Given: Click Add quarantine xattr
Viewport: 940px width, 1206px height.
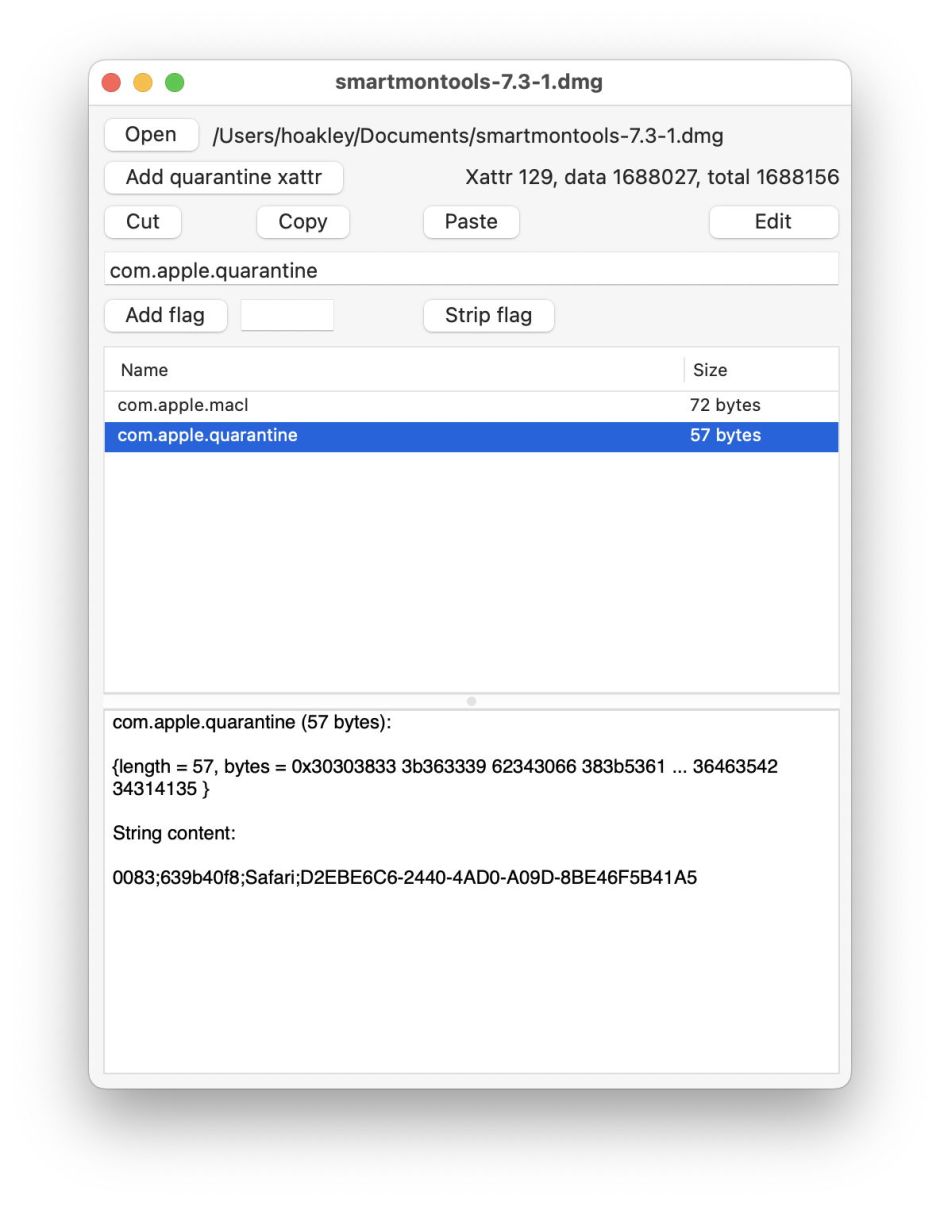Looking at the screenshot, I should [224, 177].
